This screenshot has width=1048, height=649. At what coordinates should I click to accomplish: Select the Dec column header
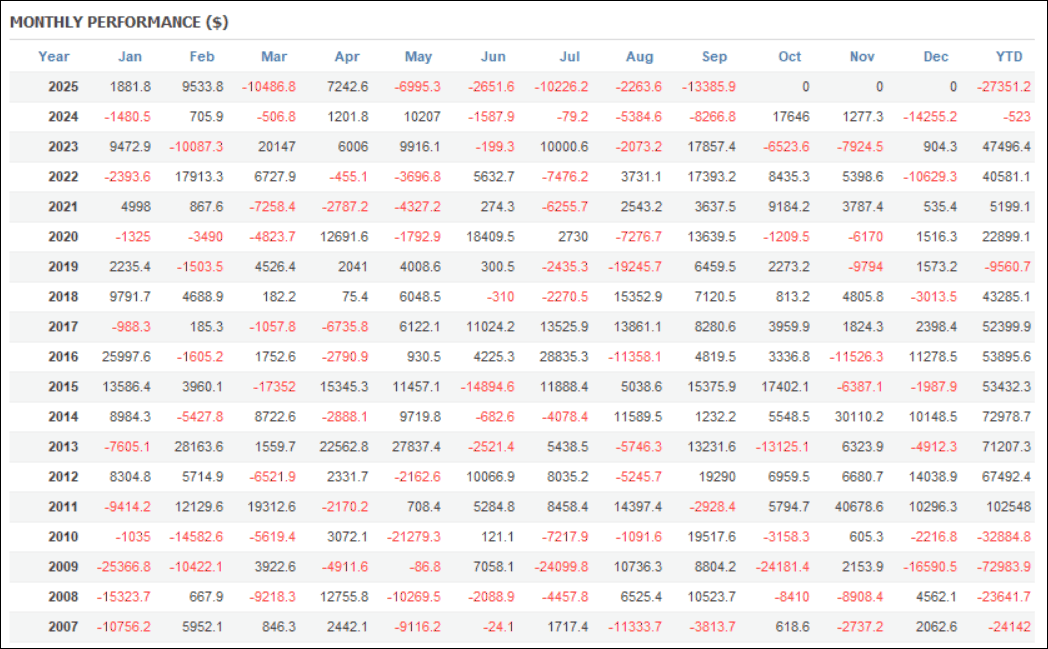tap(936, 57)
